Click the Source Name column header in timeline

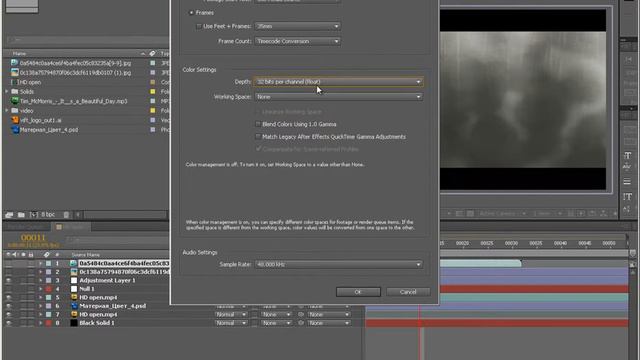(x=85, y=255)
